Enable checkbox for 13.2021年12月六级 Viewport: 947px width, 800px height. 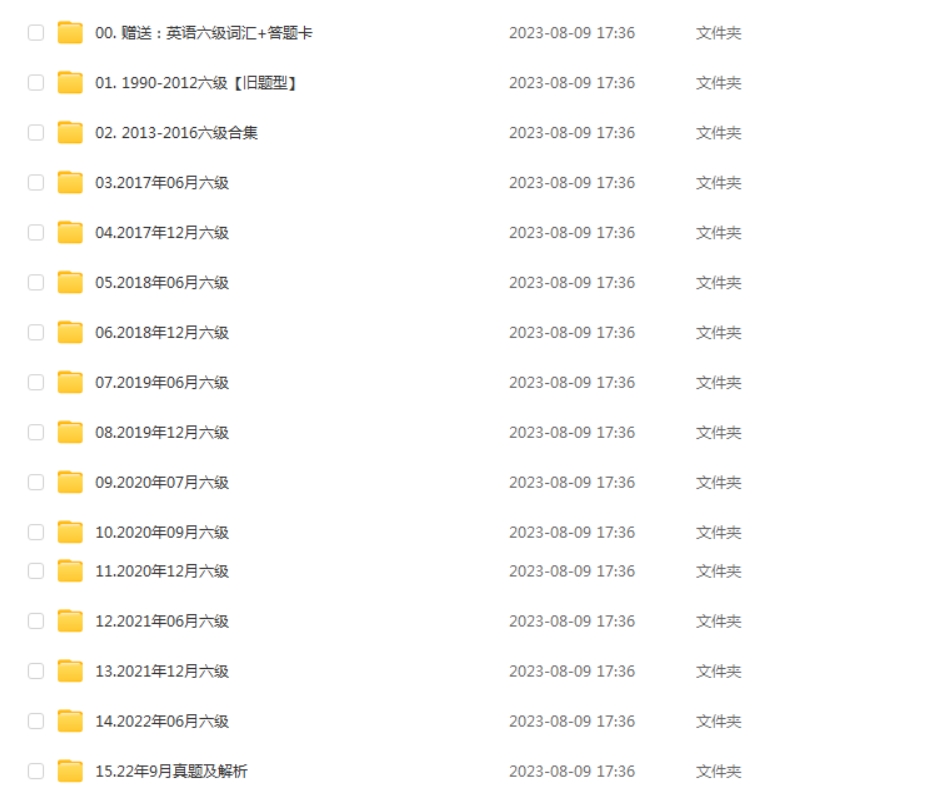click(36, 671)
